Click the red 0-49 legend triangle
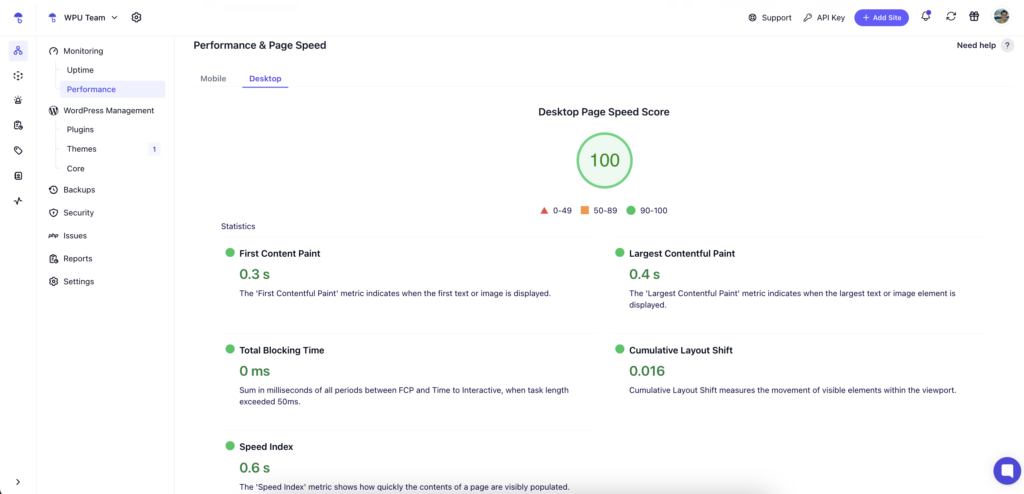The image size is (1024, 494). pos(544,210)
